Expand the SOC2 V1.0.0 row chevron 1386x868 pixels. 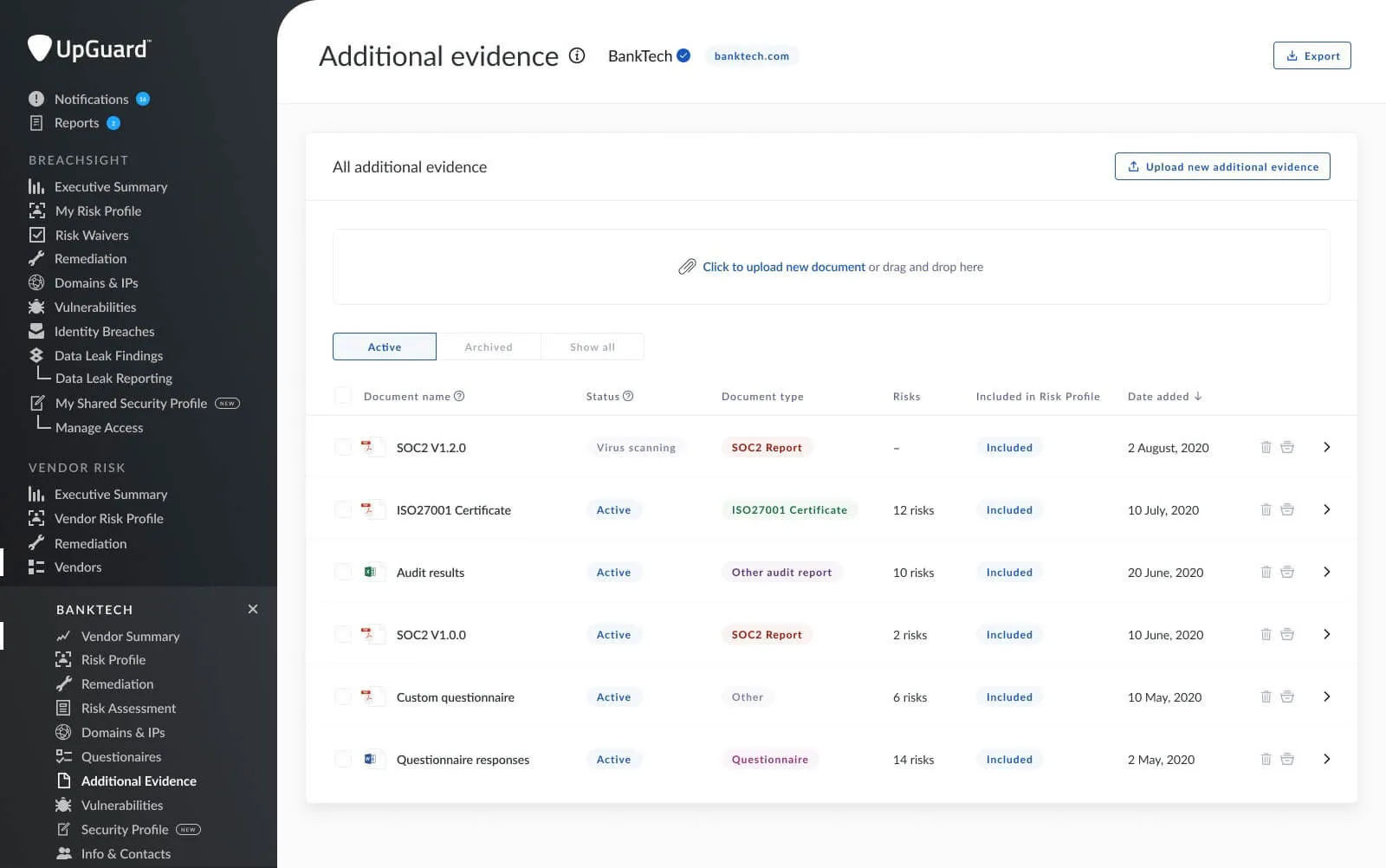[x=1326, y=634]
